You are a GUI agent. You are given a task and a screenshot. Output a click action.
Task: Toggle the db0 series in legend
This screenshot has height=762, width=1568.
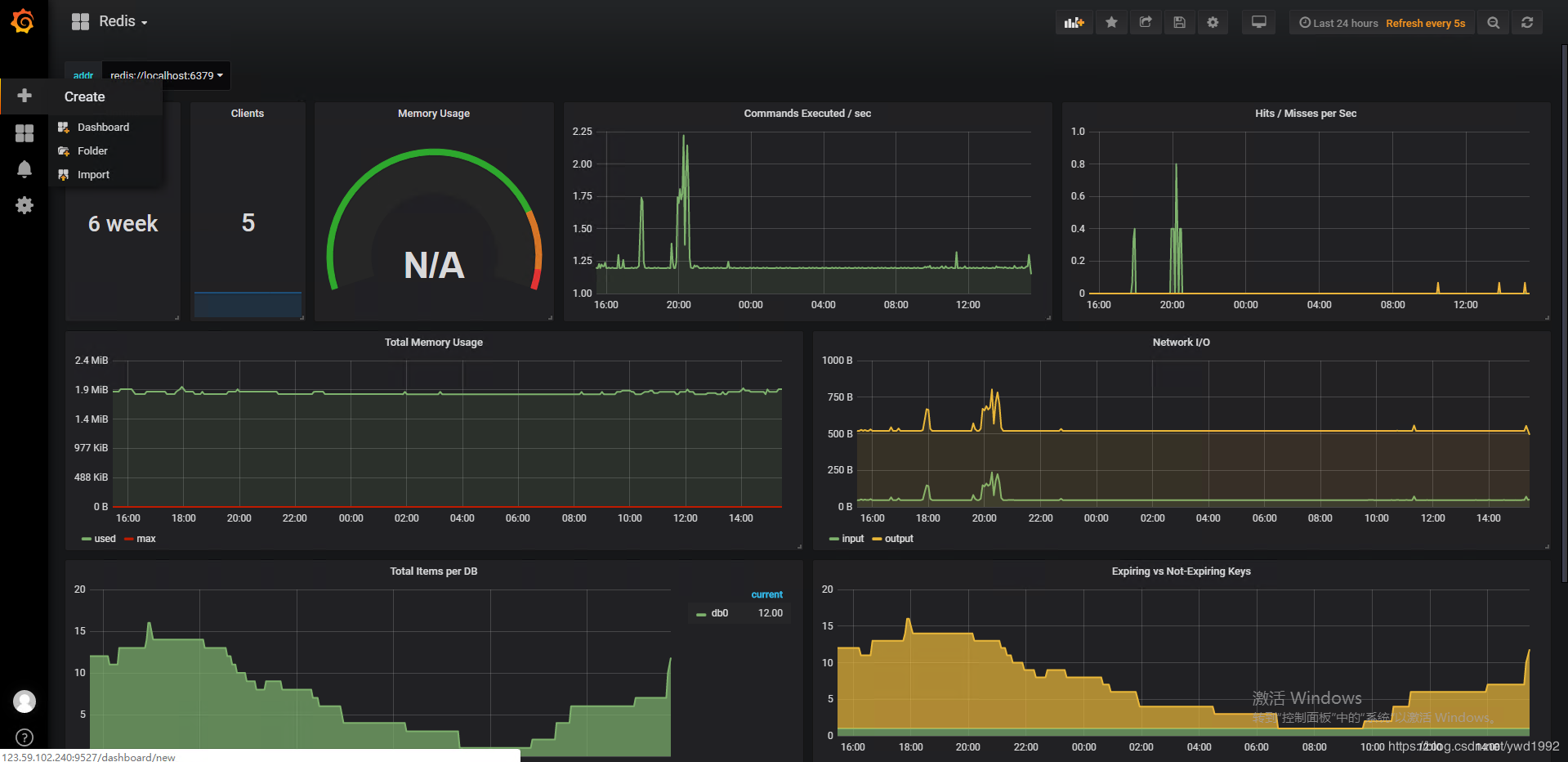coord(719,613)
